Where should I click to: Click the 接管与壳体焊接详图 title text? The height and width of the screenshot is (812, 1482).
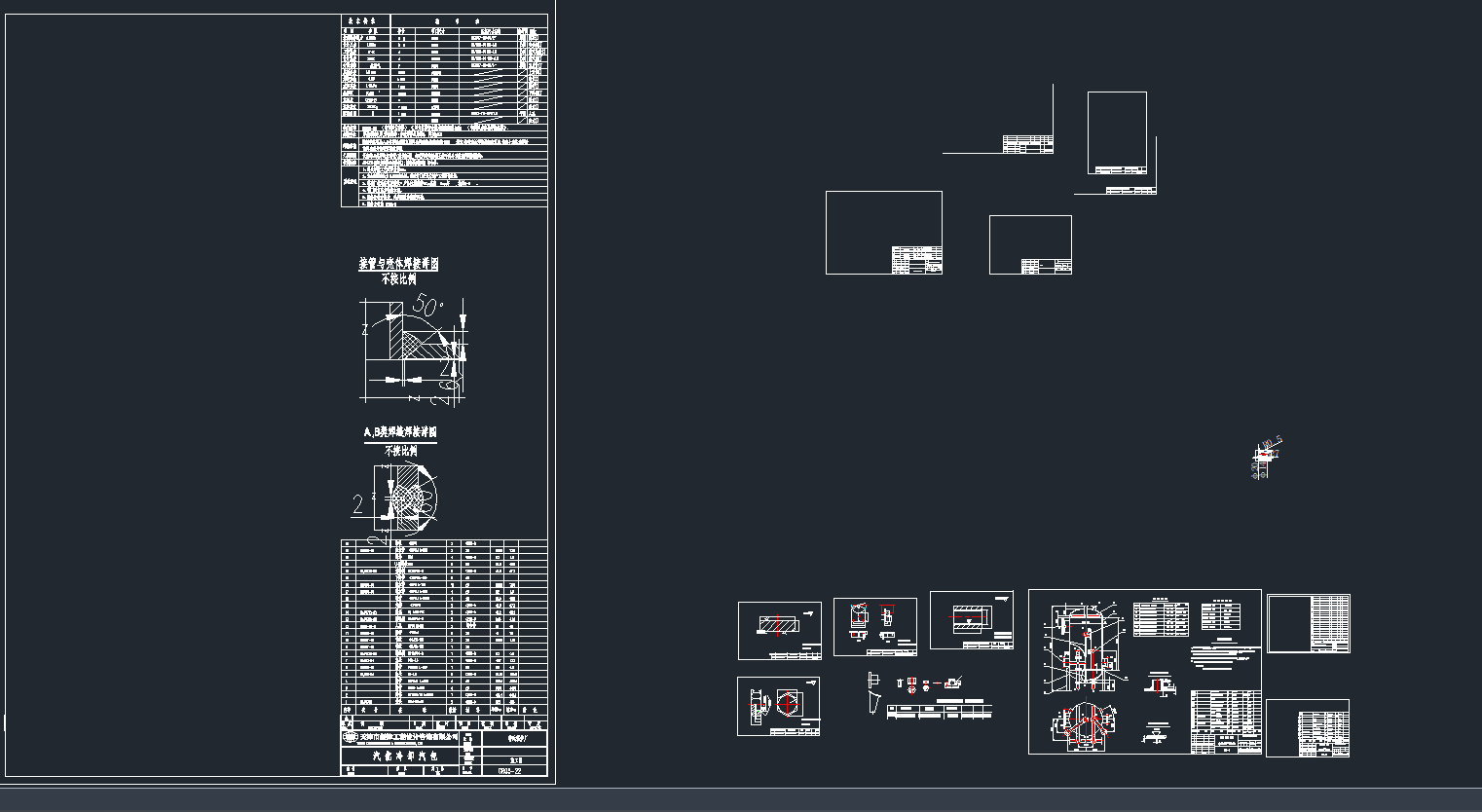pyautogui.click(x=398, y=264)
